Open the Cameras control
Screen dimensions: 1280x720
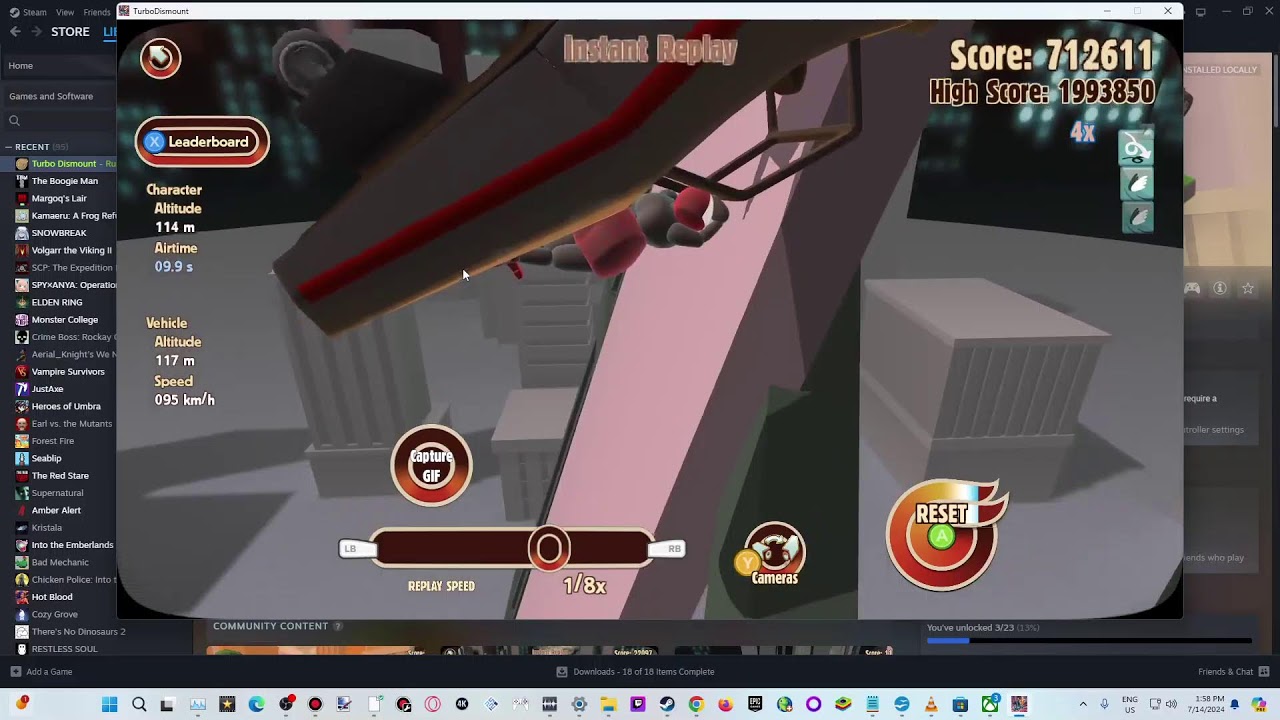tap(774, 554)
